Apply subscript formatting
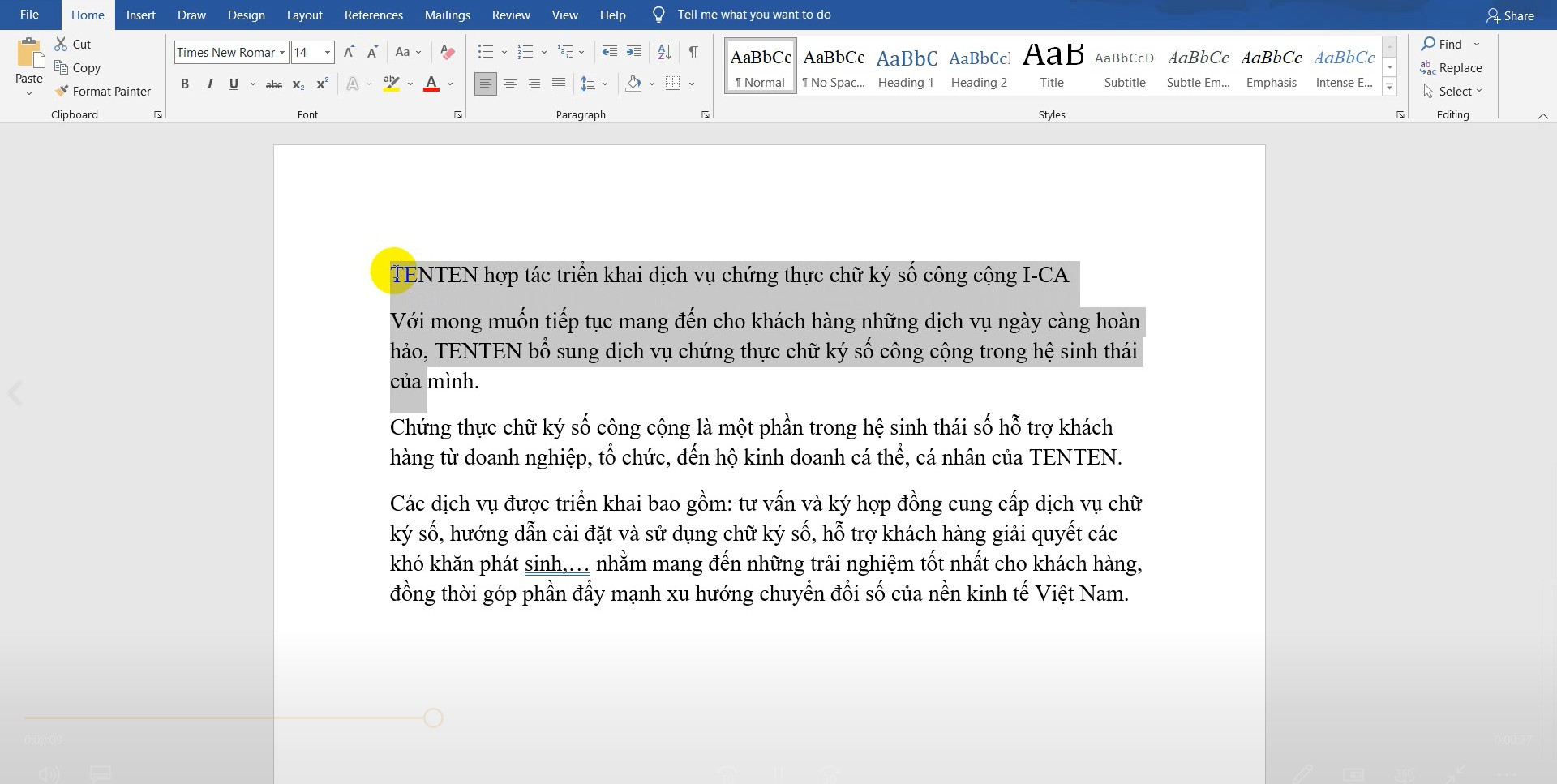Screen dimensions: 1557x784 [298, 84]
